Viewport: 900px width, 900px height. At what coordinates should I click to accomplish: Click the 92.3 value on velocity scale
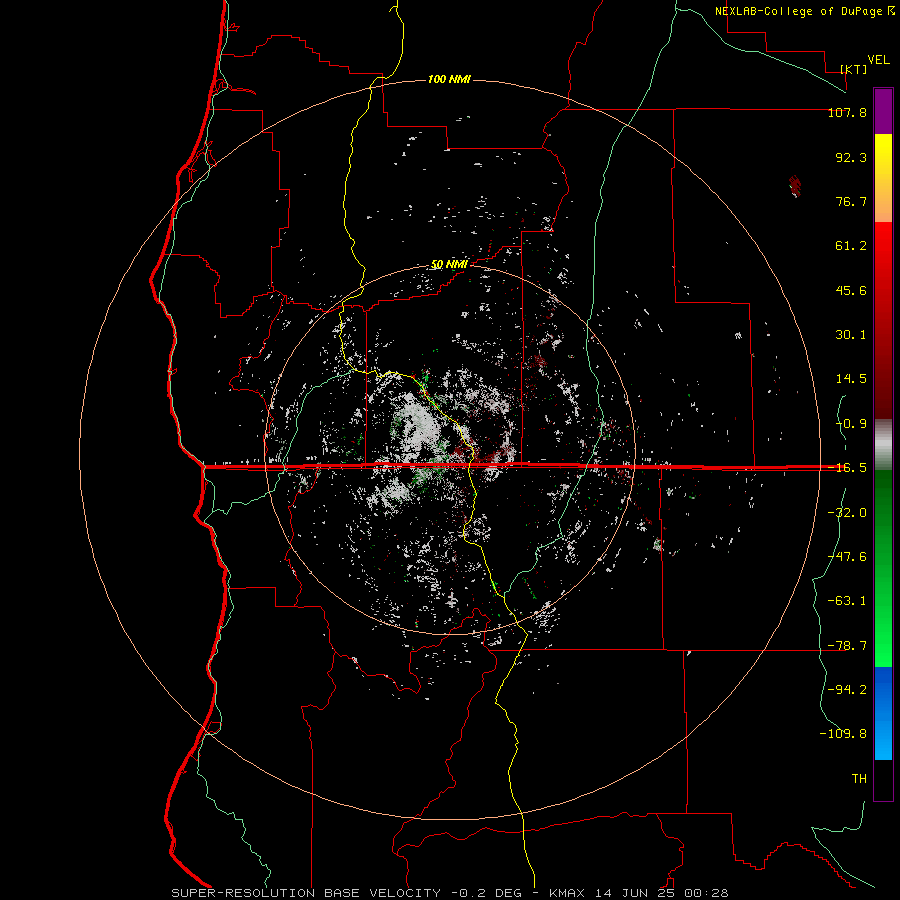[851, 157]
